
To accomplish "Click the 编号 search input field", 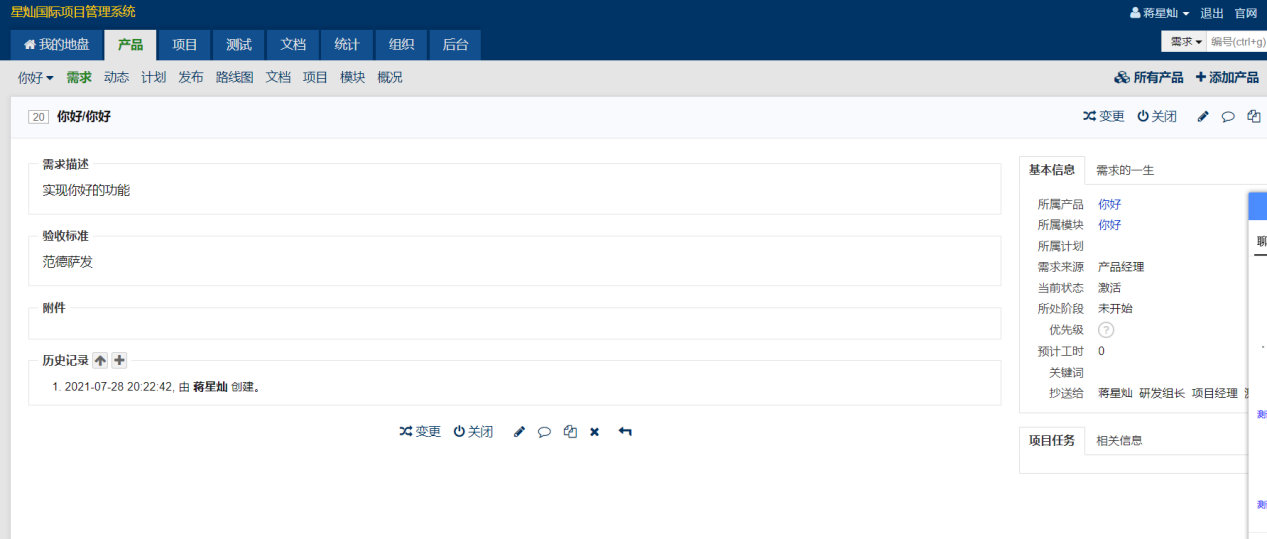I will point(1238,42).
